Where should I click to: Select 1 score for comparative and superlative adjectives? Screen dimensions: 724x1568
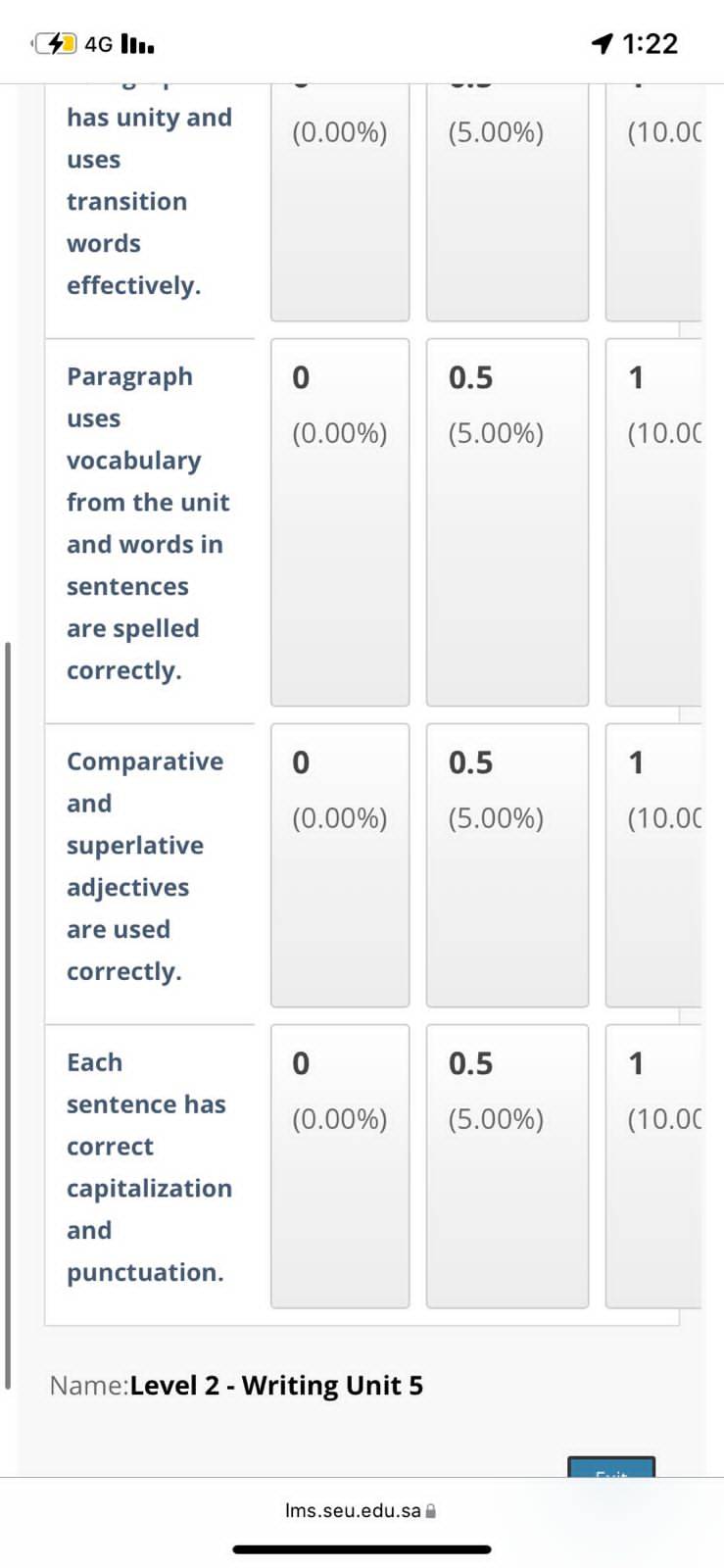point(653,864)
